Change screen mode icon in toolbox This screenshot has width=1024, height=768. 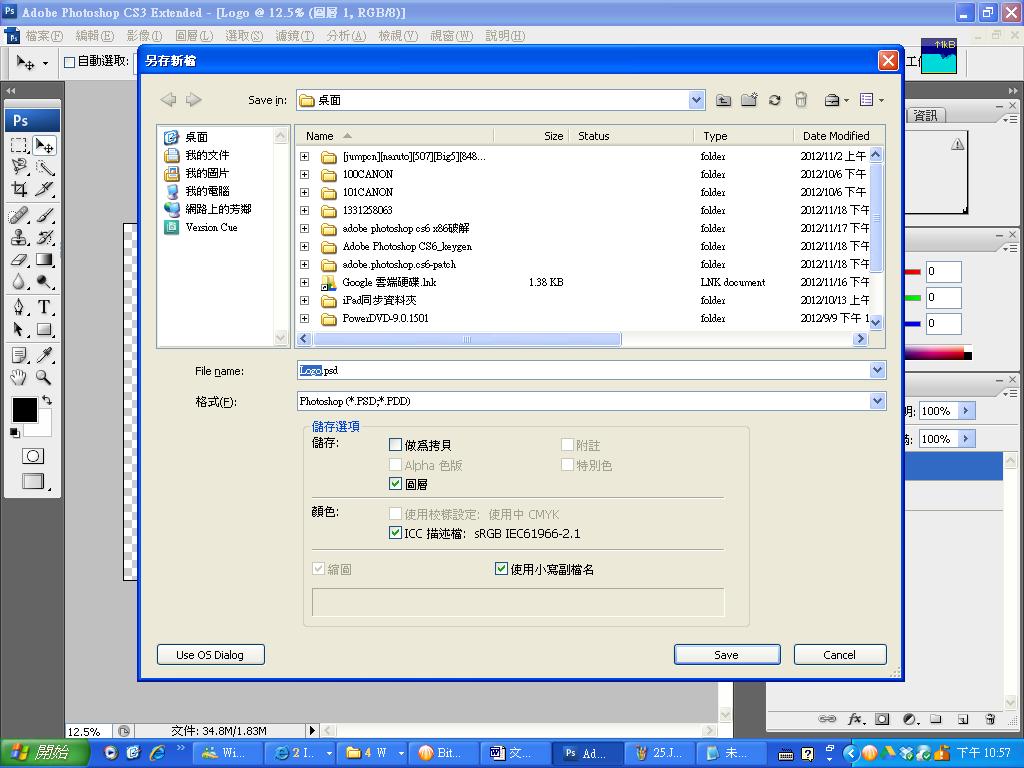coord(34,482)
